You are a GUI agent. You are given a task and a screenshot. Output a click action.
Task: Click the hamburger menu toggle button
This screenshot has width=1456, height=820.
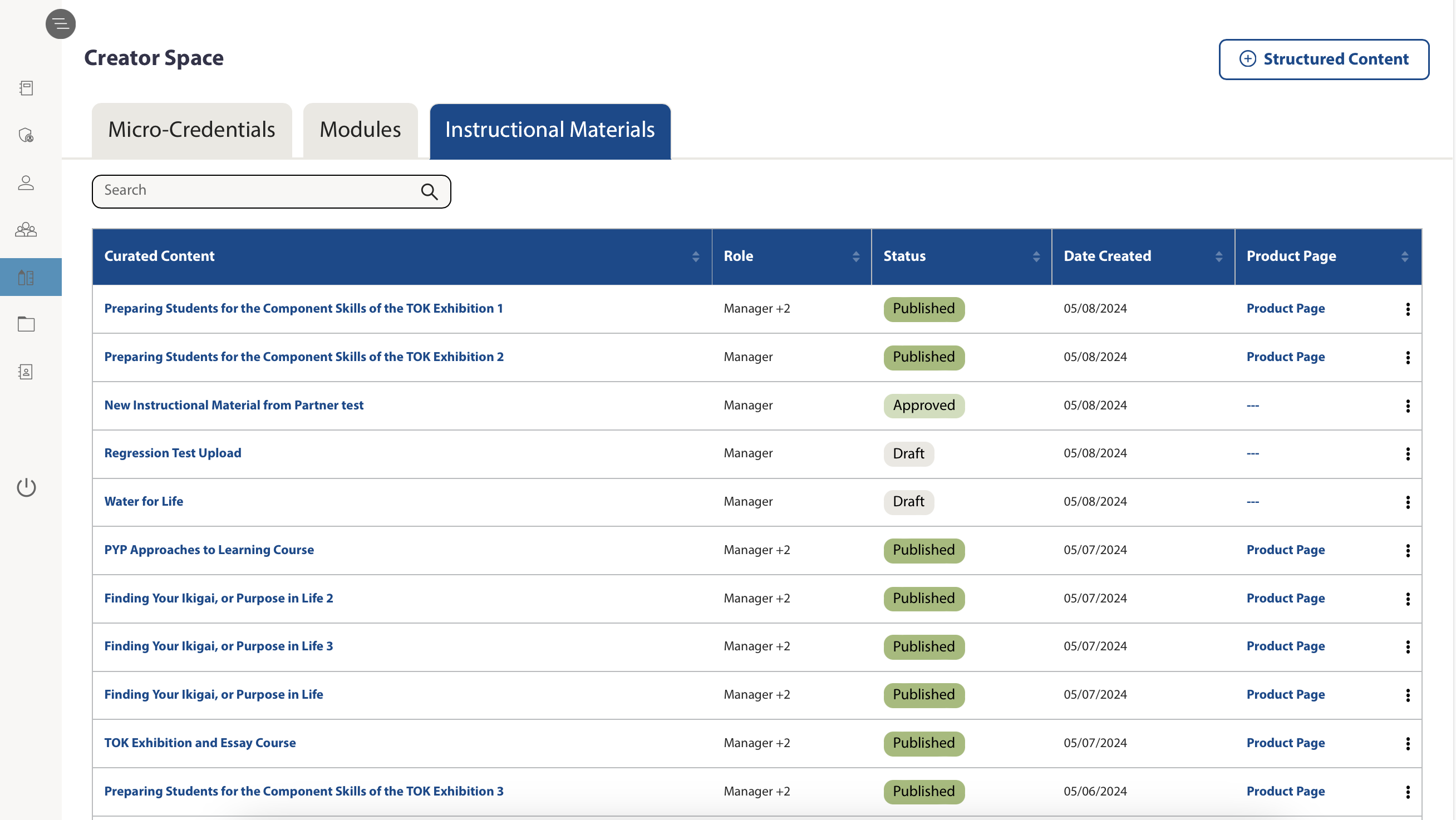61,24
